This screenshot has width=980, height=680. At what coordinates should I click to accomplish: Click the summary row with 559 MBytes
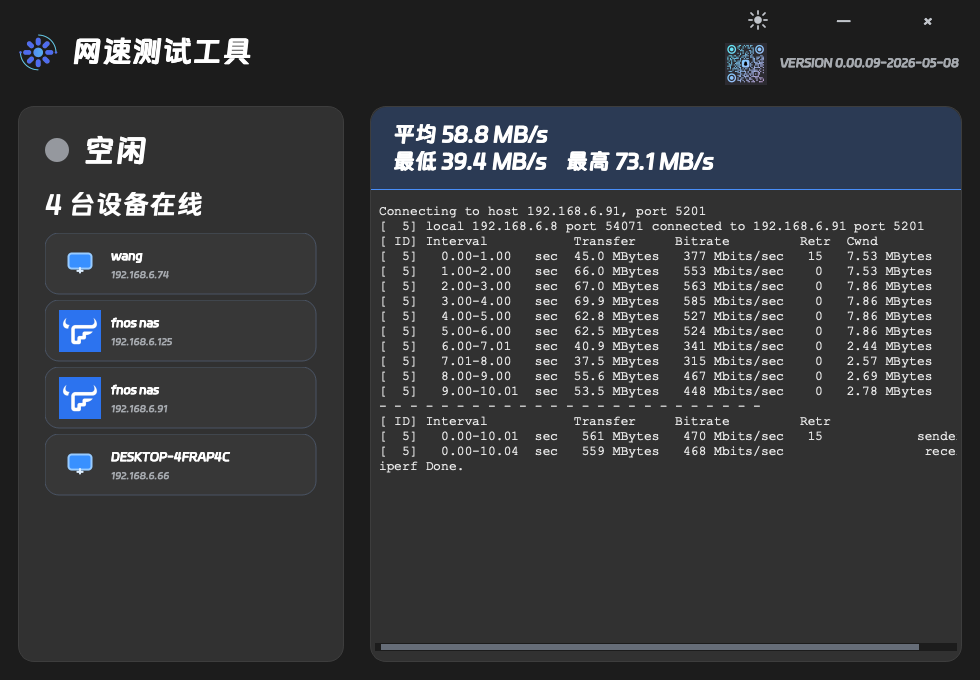(x=668, y=451)
